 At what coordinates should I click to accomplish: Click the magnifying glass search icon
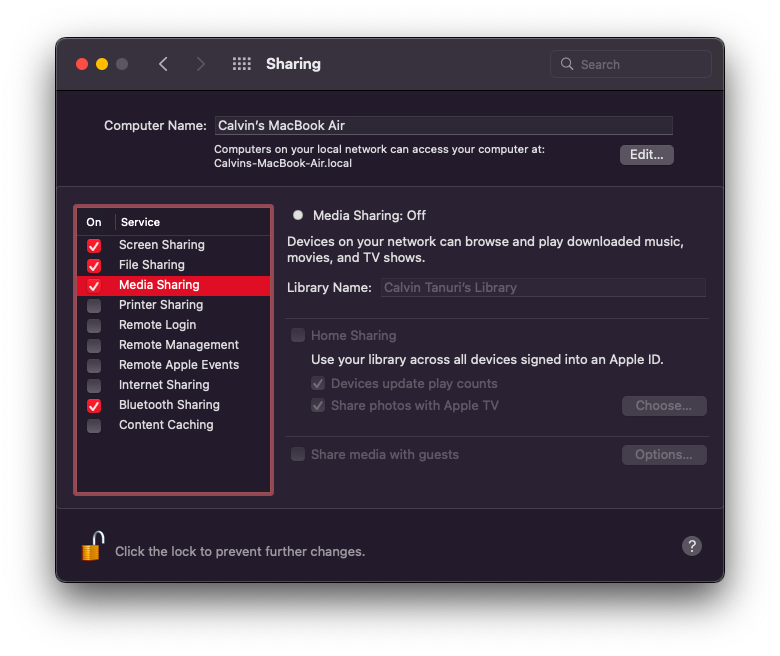tap(567, 64)
